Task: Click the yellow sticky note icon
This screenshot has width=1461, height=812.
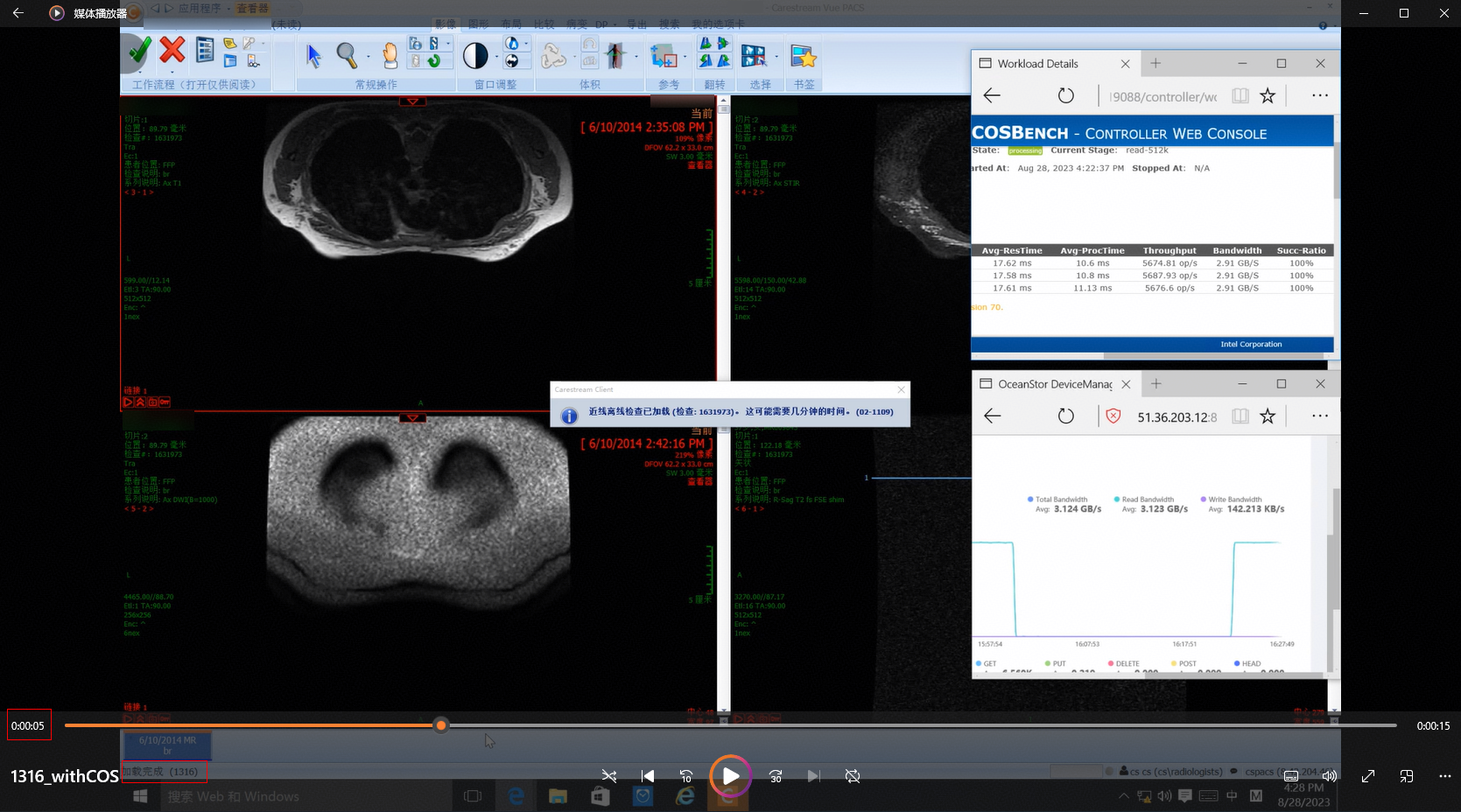Action: click(x=229, y=44)
